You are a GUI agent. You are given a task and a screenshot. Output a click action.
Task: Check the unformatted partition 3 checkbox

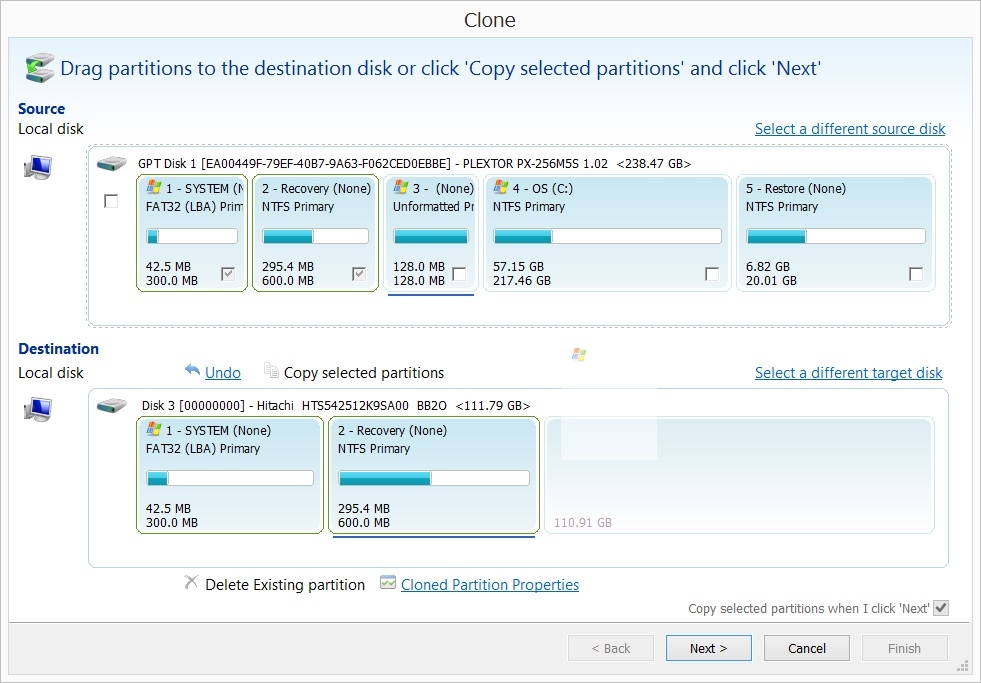pos(459,274)
